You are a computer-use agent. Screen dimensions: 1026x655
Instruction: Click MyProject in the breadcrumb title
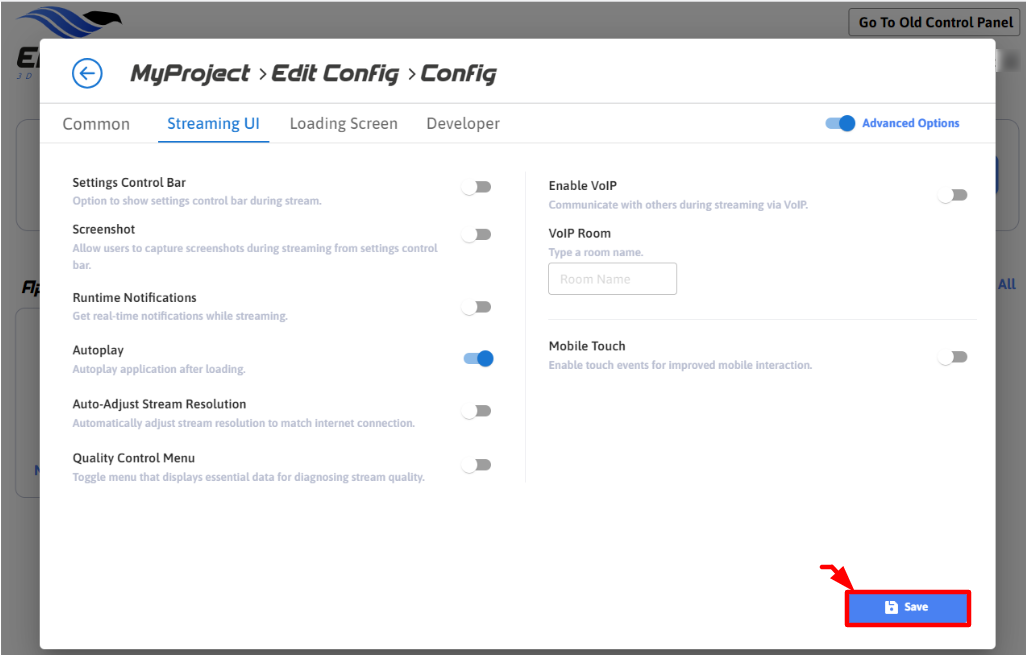(190, 73)
